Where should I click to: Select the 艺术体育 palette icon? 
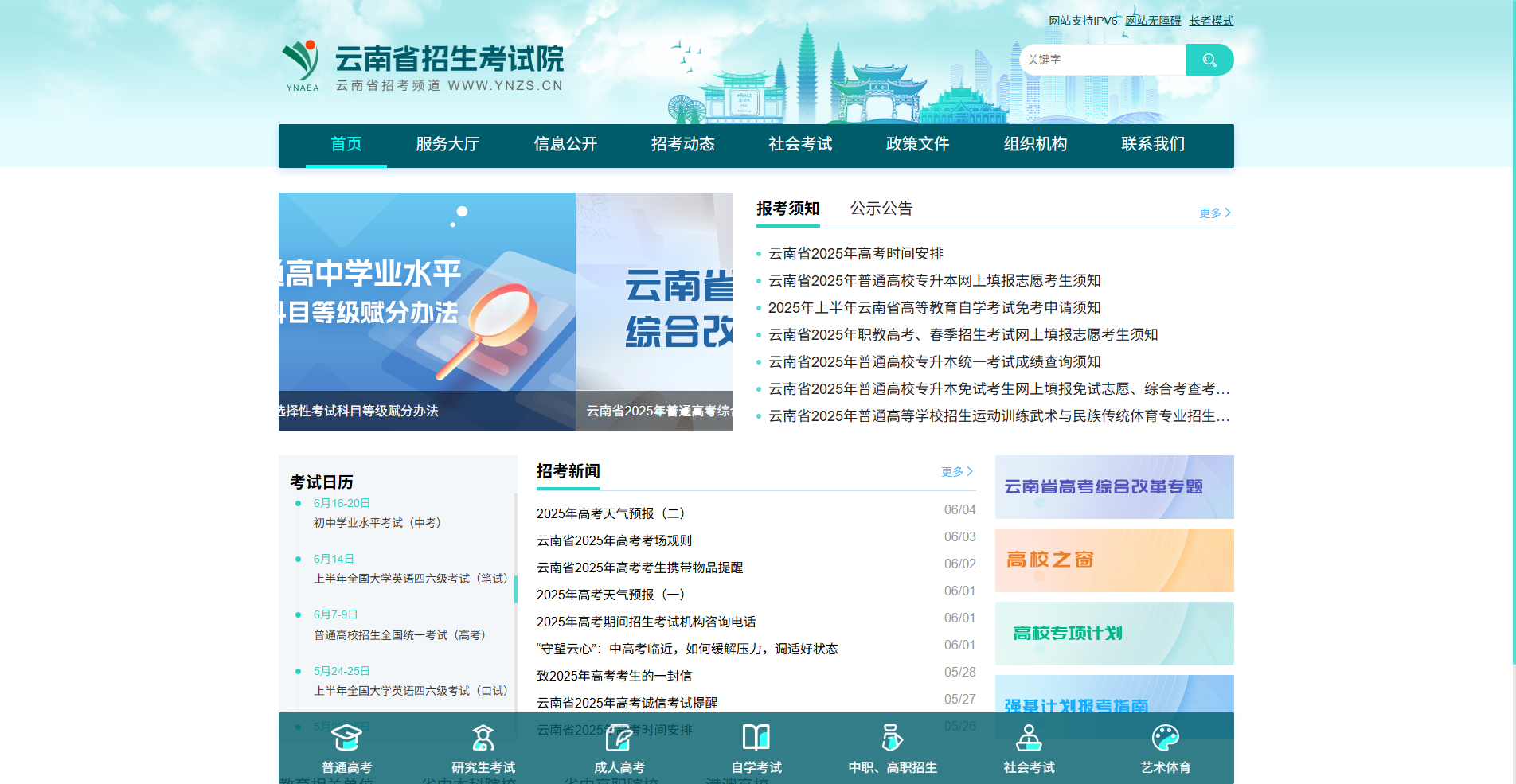[1165, 739]
